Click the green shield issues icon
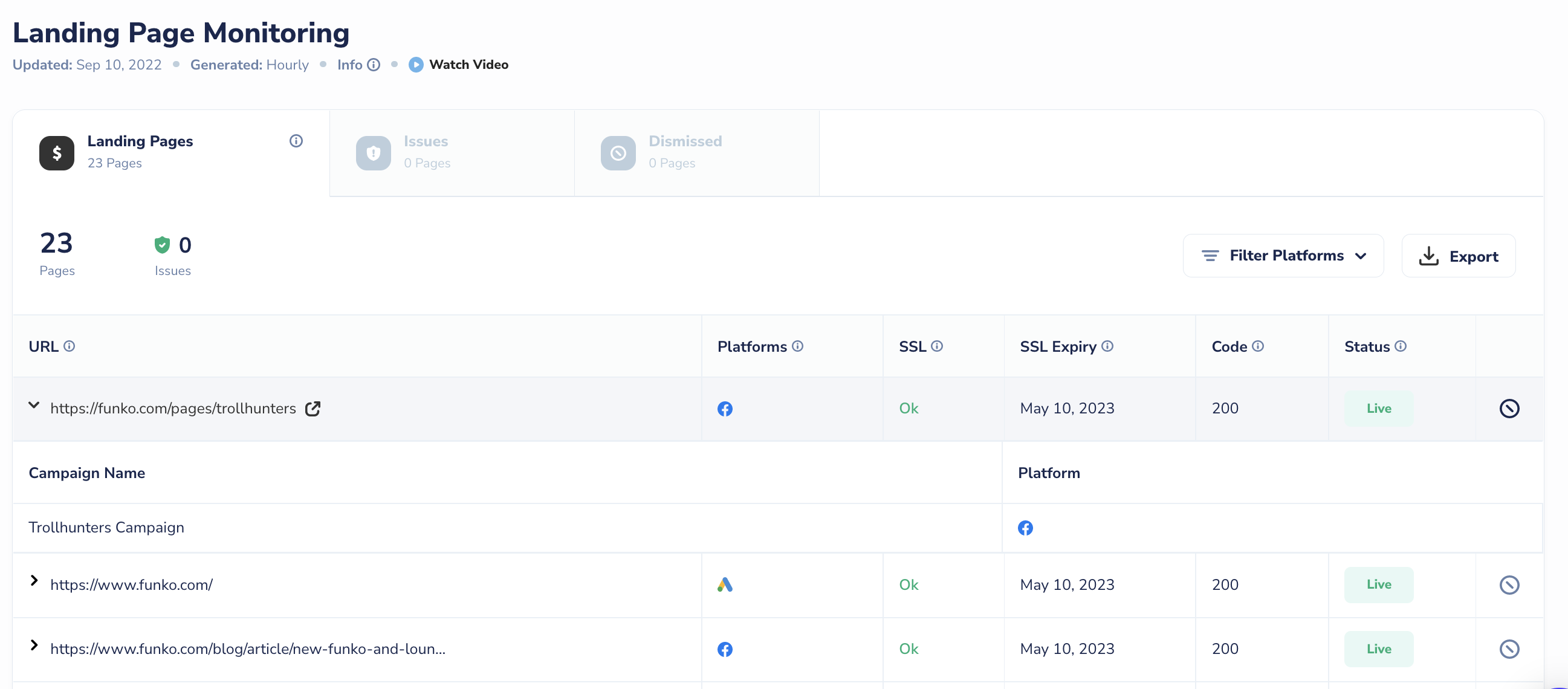 pos(162,245)
